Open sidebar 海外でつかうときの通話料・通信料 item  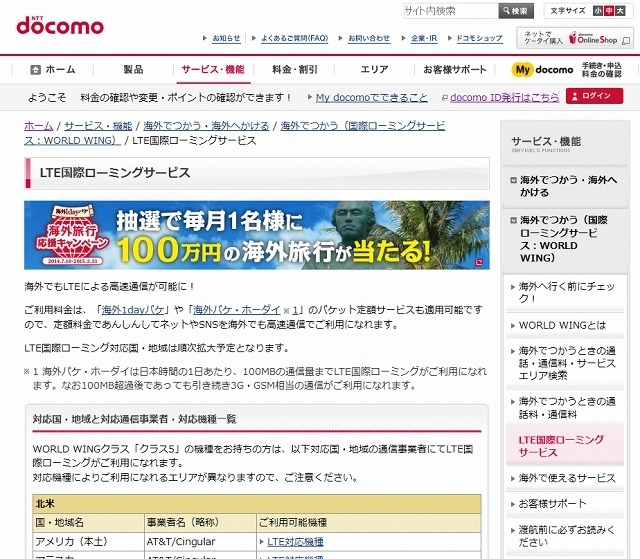pyautogui.click(x=565, y=408)
